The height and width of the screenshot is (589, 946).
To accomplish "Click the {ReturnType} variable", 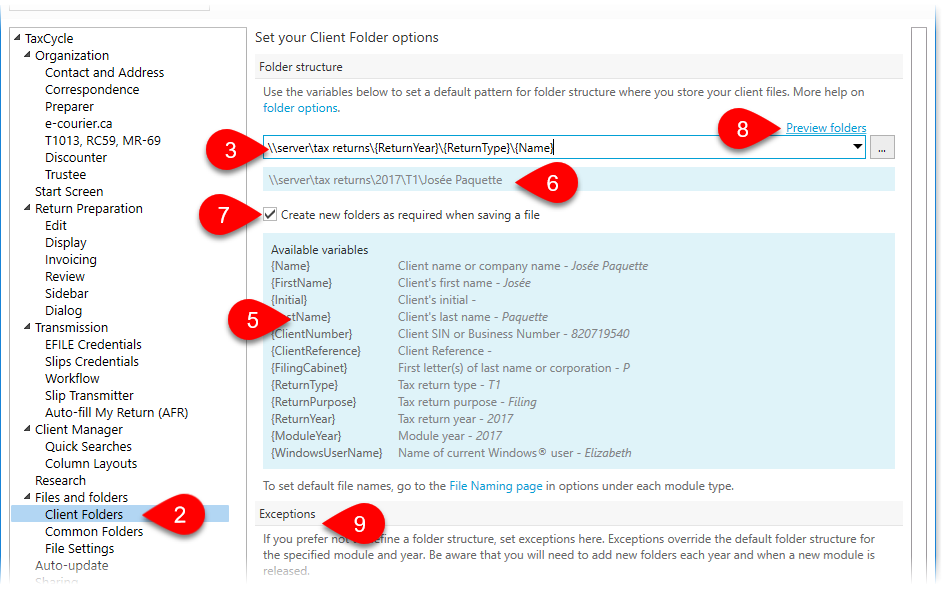I will point(304,384).
